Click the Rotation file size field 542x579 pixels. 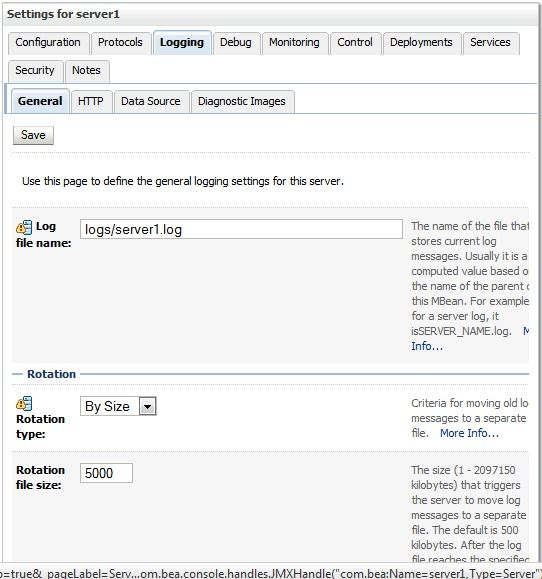[x=106, y=473]
